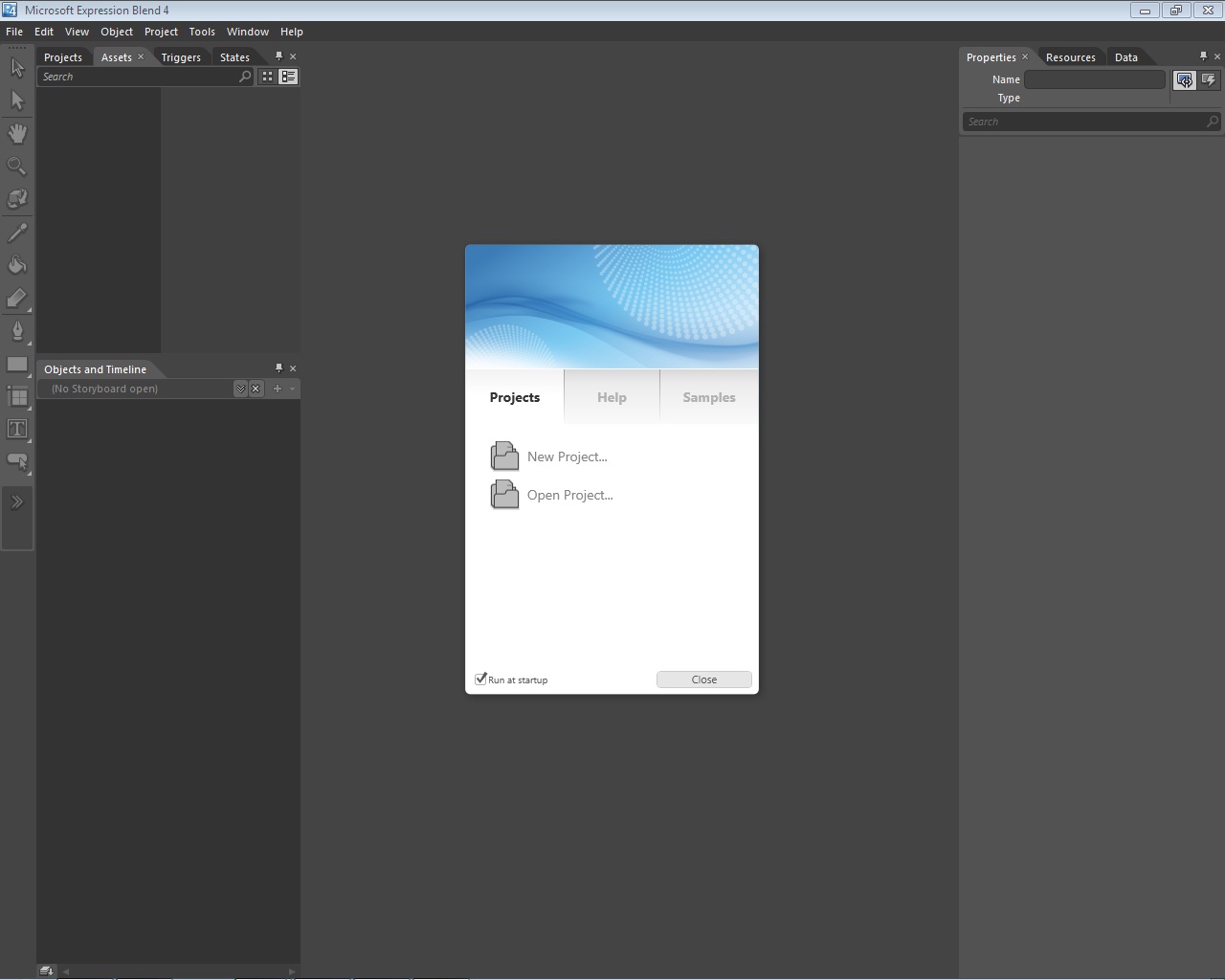Pin the Properties panel group
This screenshot has height=980, width=1225.
(x=1203, y=56)
